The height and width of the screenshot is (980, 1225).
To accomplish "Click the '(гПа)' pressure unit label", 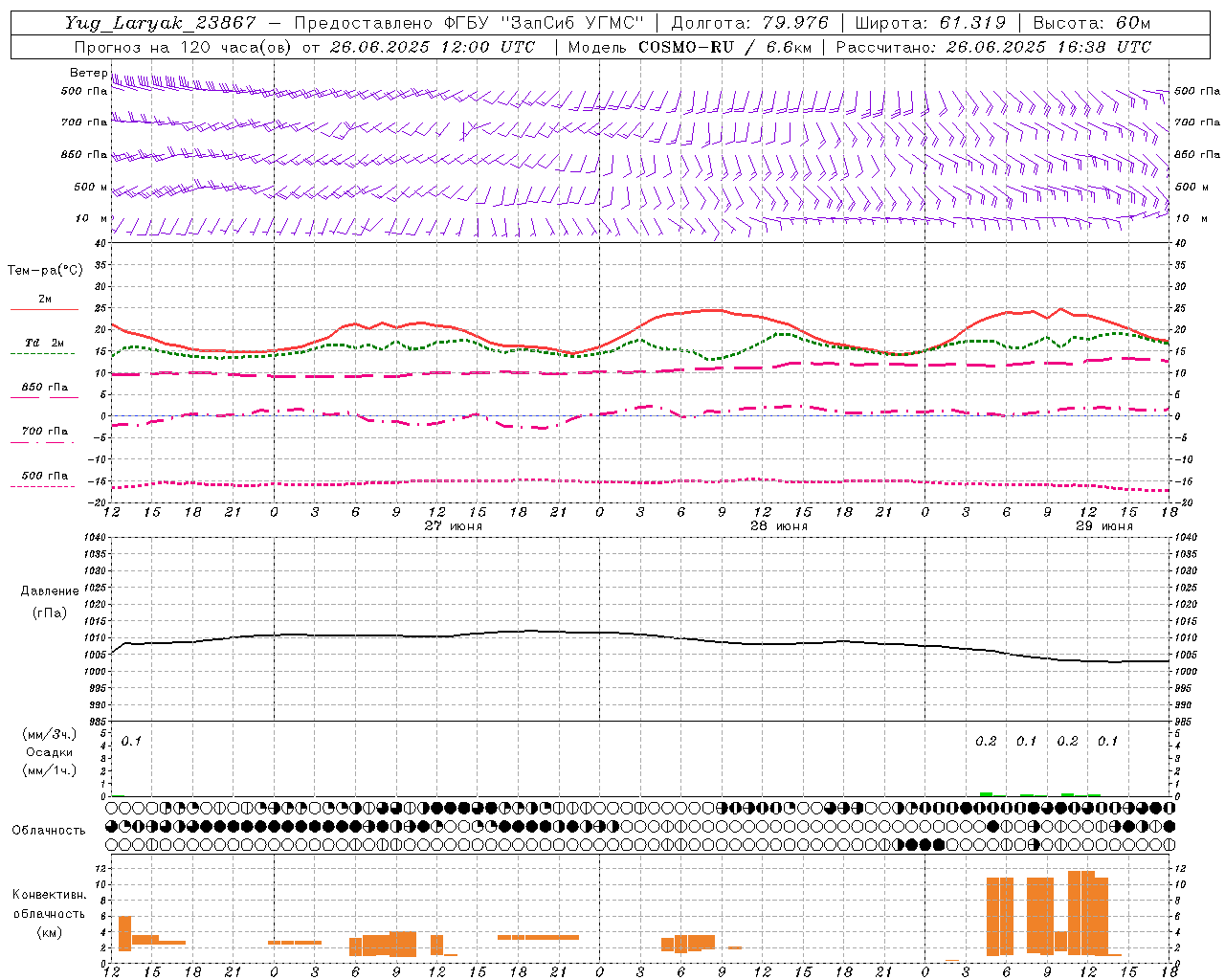I will click(50, 612).
